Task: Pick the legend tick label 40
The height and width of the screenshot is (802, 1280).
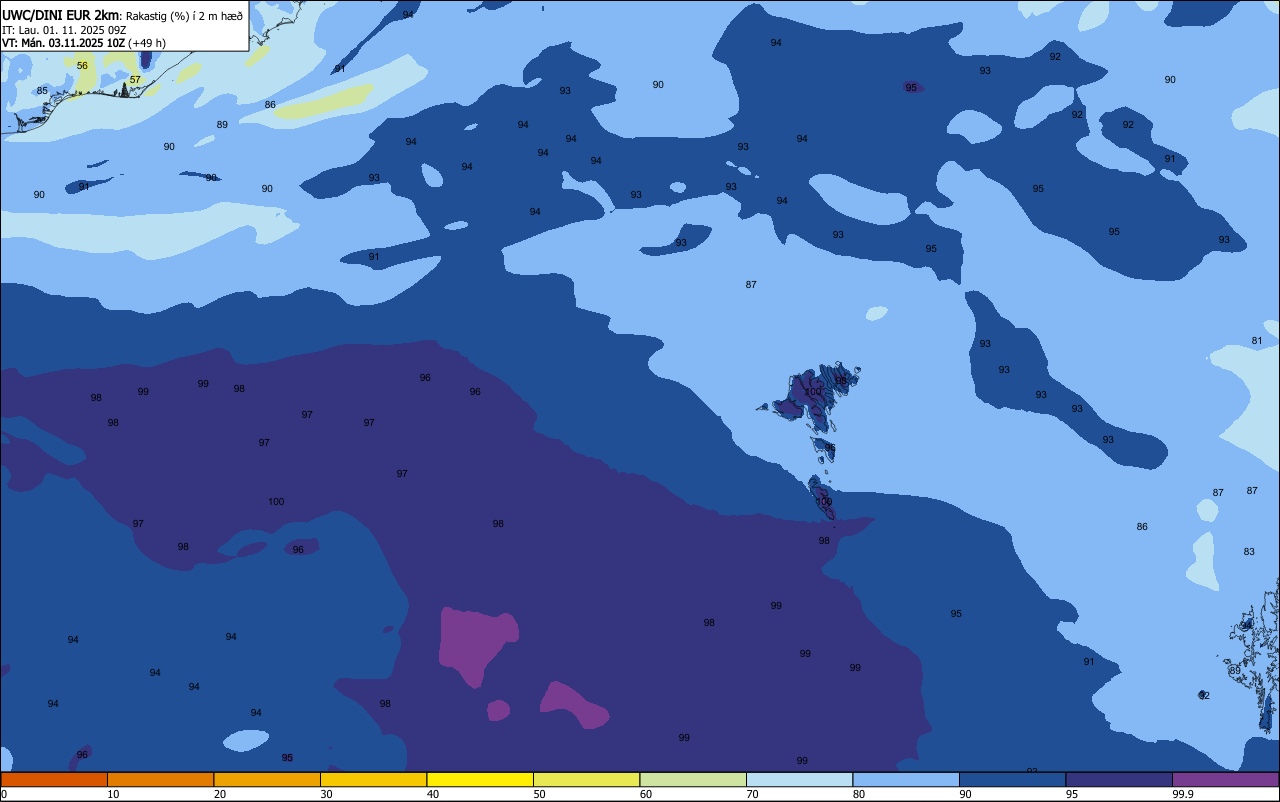Action: pyautogui.click(x=433, y=794)
